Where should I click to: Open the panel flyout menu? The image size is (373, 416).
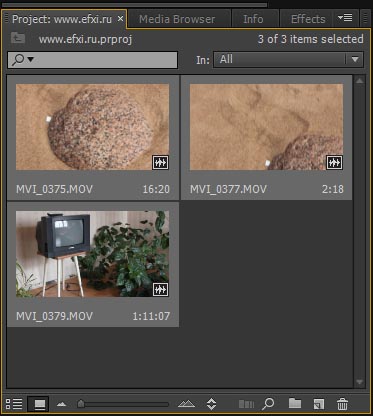345,17
